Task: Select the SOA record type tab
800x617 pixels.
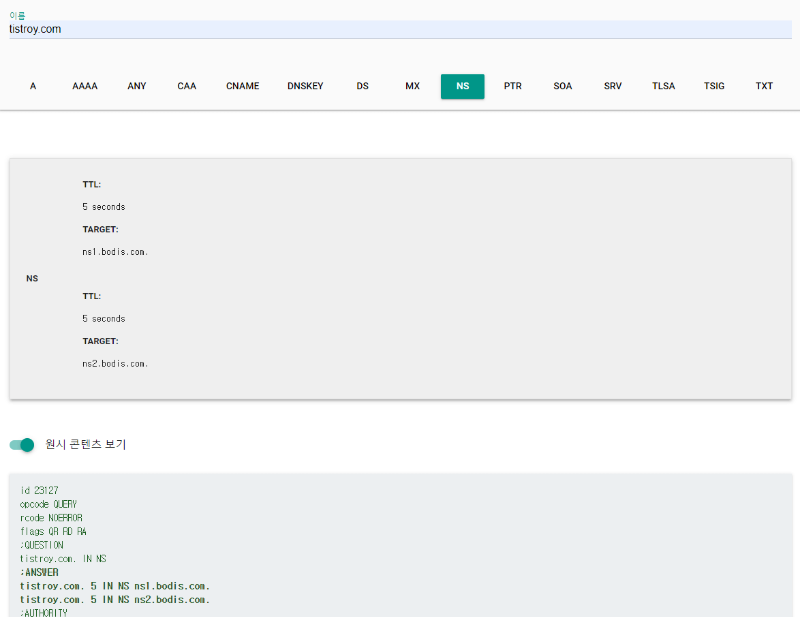Action: click(563, 86)
